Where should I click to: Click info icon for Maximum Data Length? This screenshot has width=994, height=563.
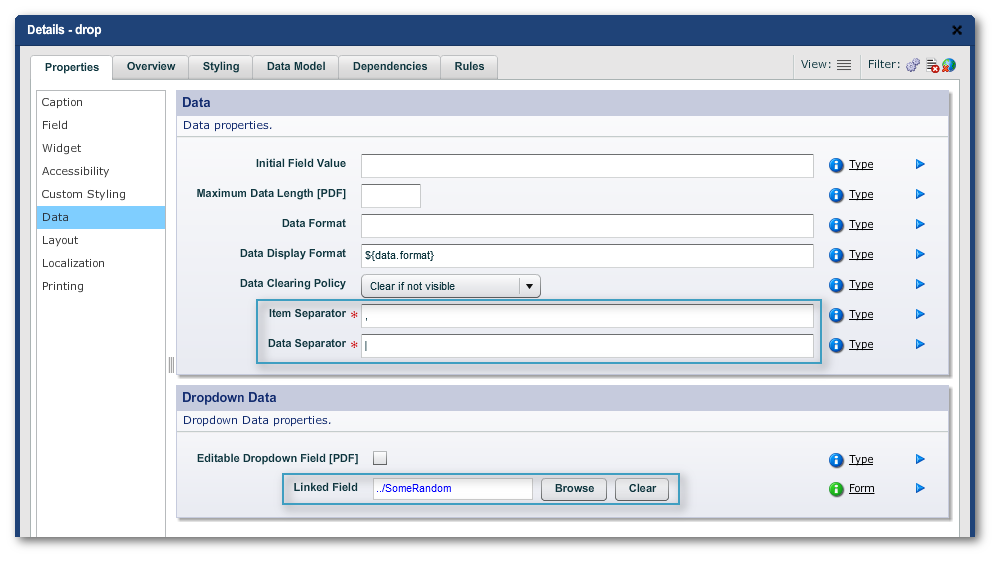836,195
